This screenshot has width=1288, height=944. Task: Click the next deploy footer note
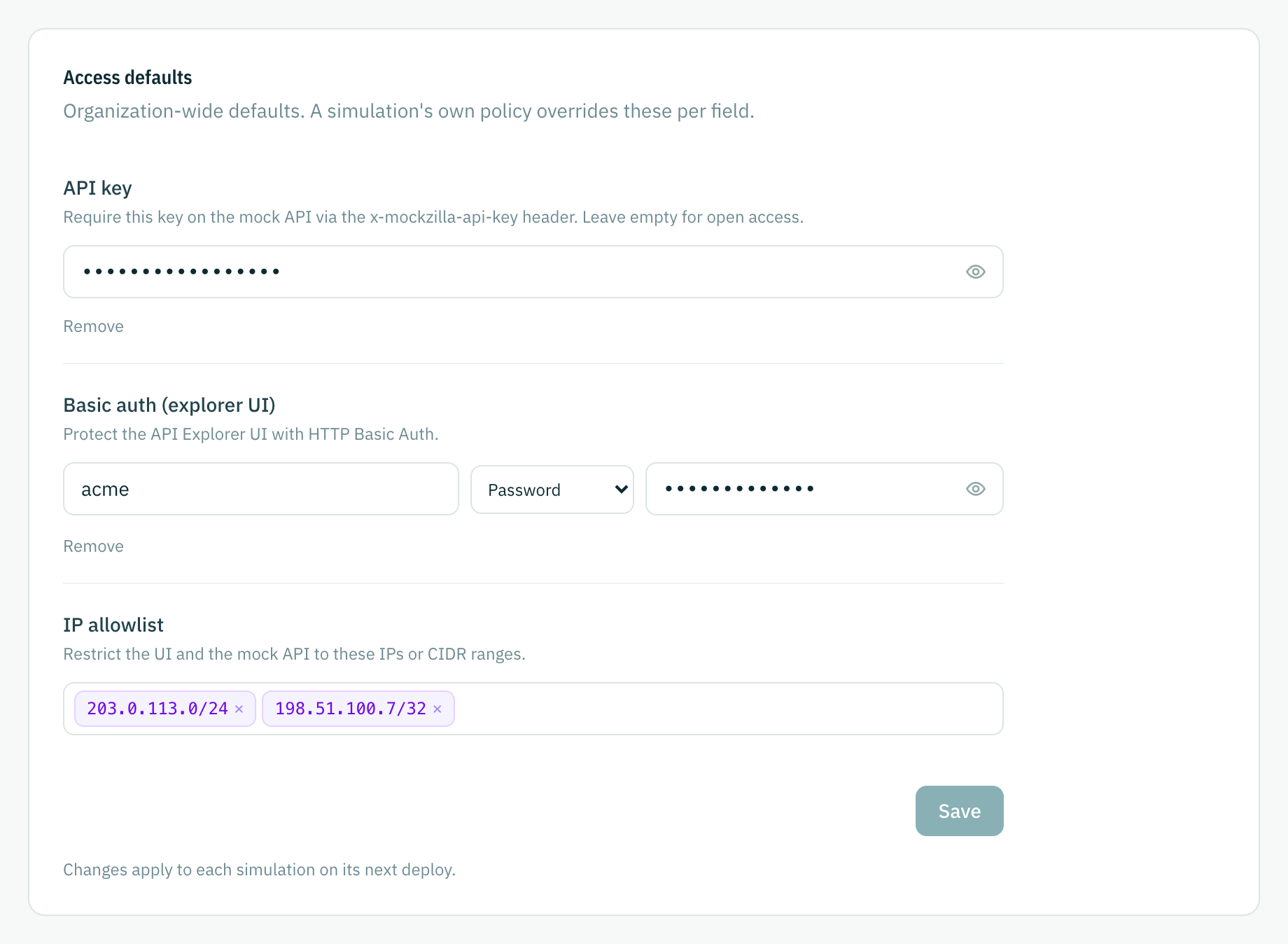tap(259, 870)
